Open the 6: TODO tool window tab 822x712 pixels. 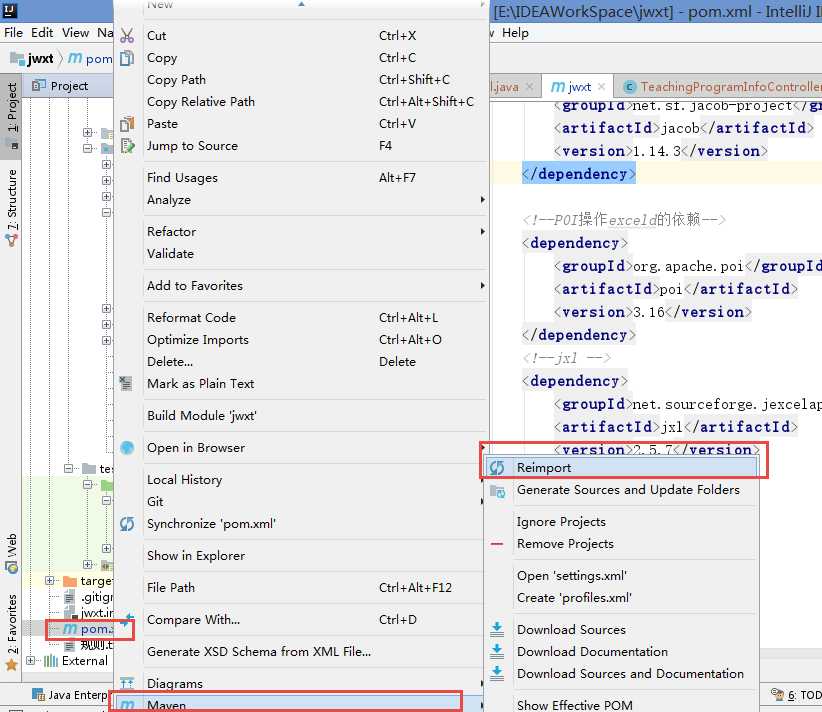click(x=798, y=695)
